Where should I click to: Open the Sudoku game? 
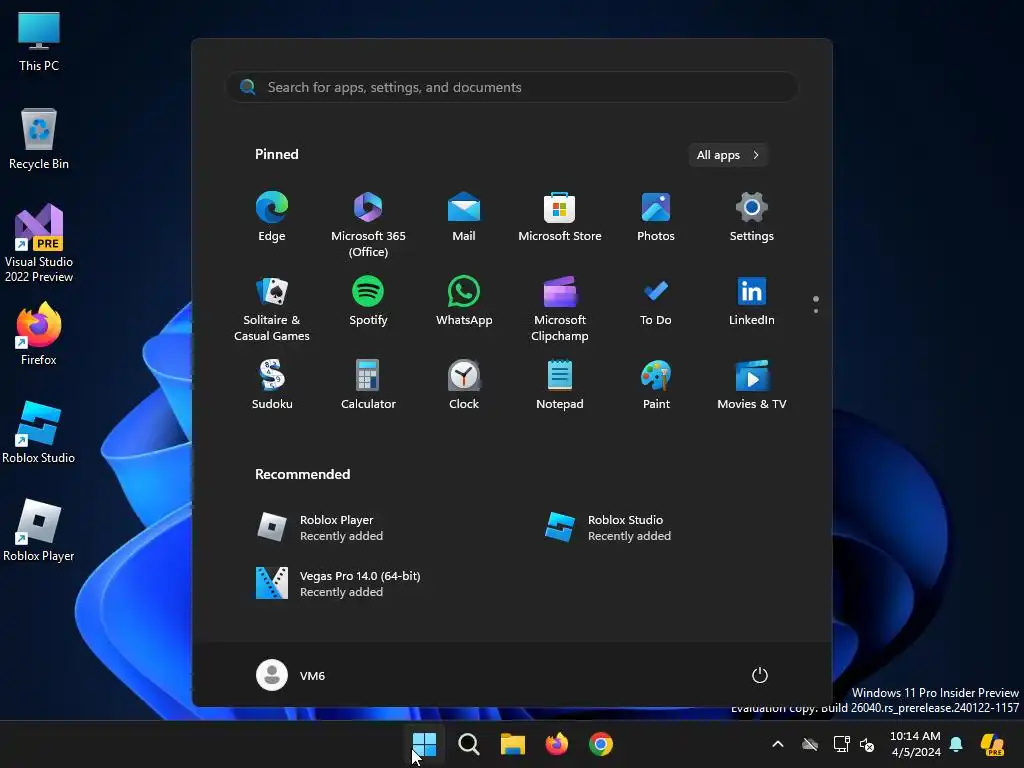point(272,385)
